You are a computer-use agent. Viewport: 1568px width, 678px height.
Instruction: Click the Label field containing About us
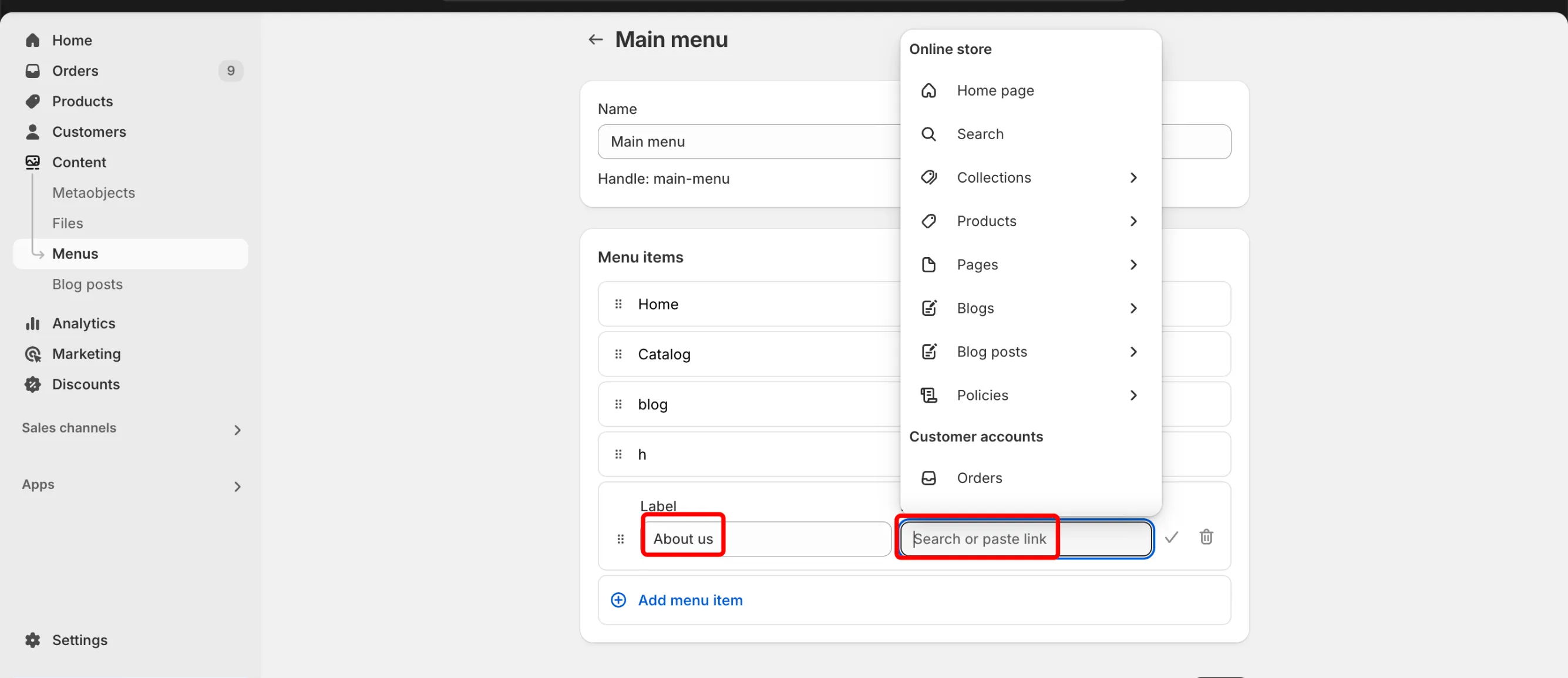pos(766,539)
